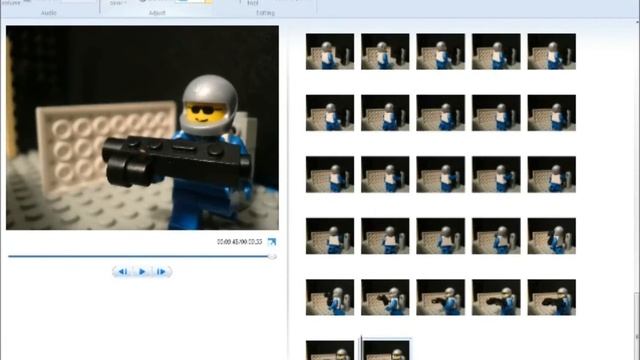This screenshot has width=640, height=360.
Task: Advance to the next frame
Action: (x=162, y=271)
